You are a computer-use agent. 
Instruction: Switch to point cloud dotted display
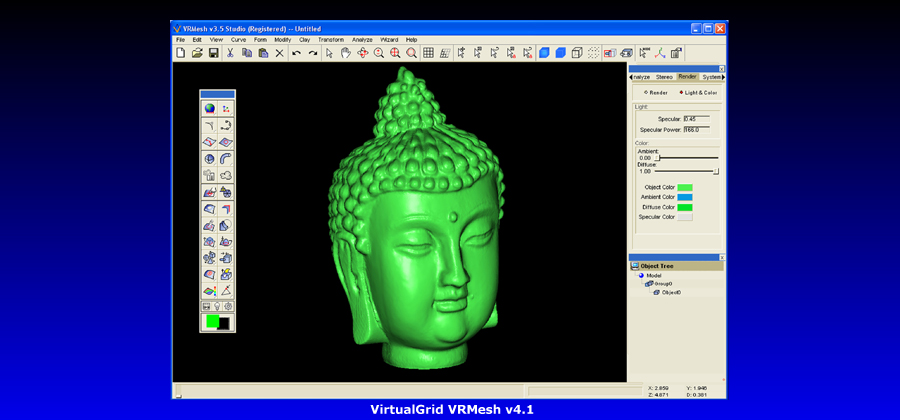[x=593, y=53]
